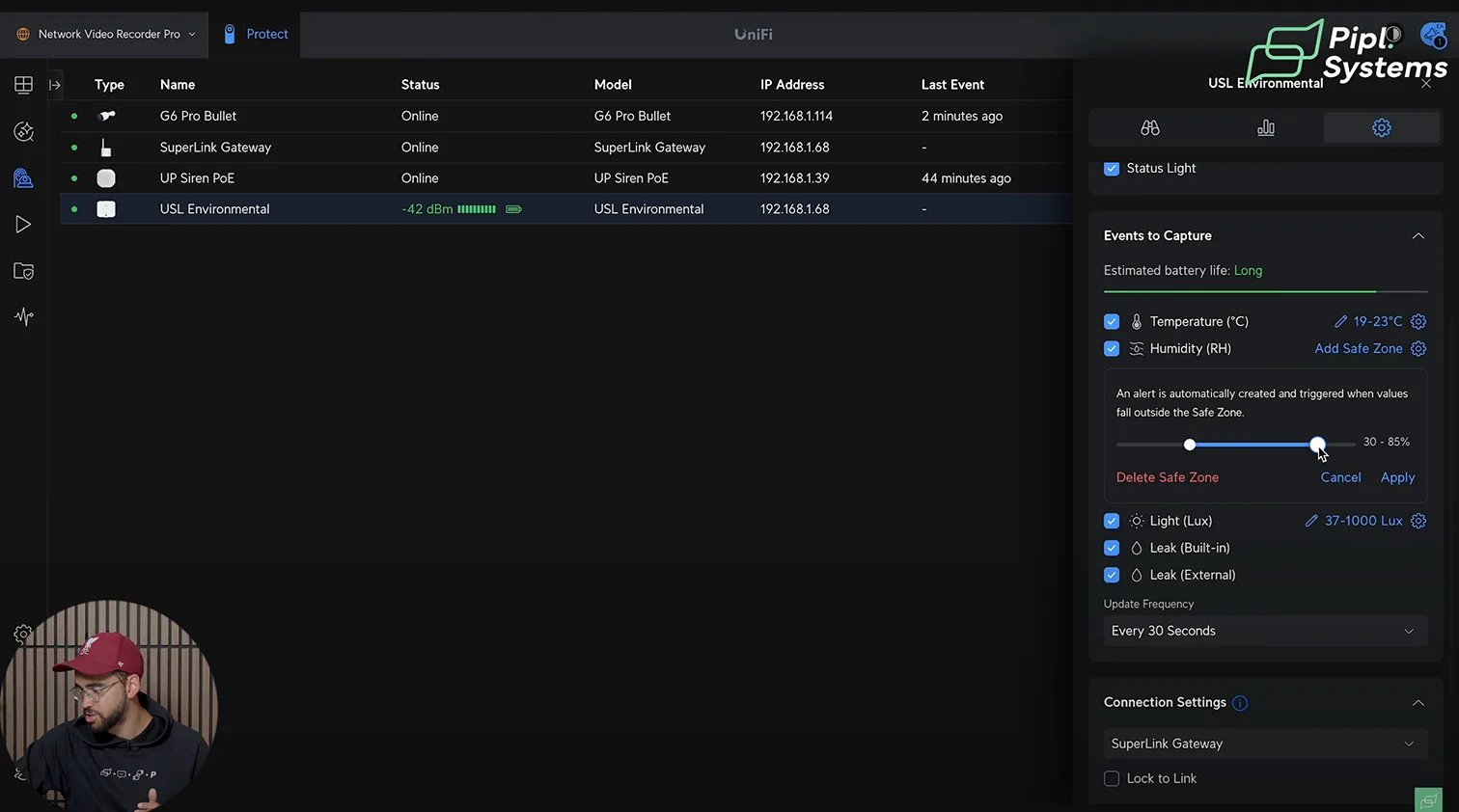The height and width of the screenshot is (812, 1459).
Task: Edit the light safe zone pencil icon
Action: [x=1311, y=521]
